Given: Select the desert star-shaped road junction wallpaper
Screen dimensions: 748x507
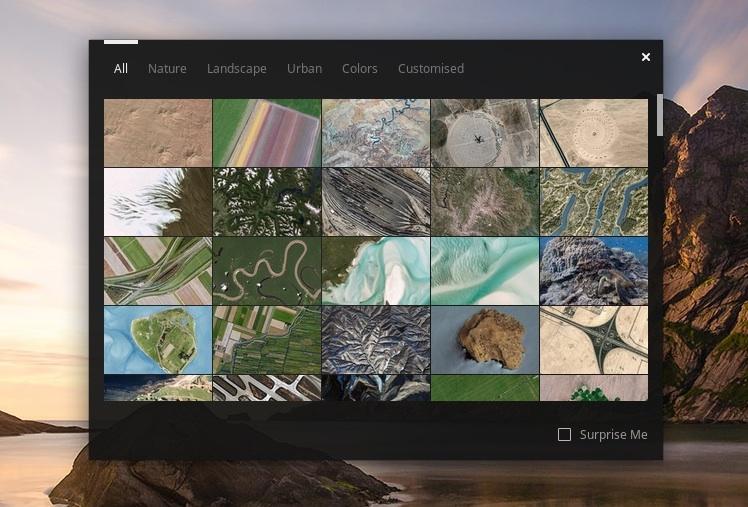Looking at the screenshot, I should coord(594,340).
